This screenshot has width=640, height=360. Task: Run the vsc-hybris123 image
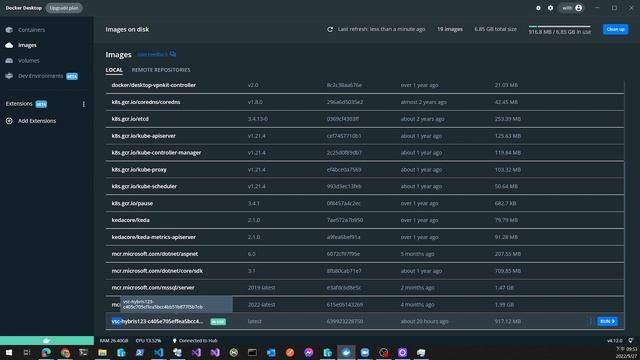coord(607,322)
